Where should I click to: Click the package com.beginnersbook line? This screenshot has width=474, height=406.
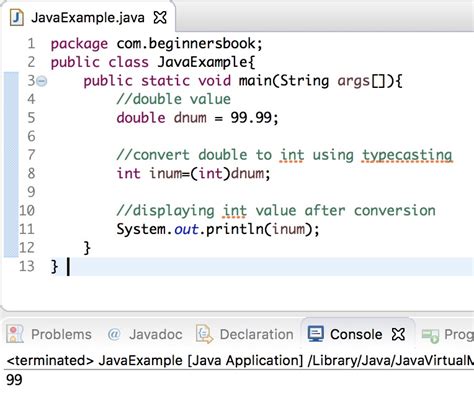(x=157, y=44)
